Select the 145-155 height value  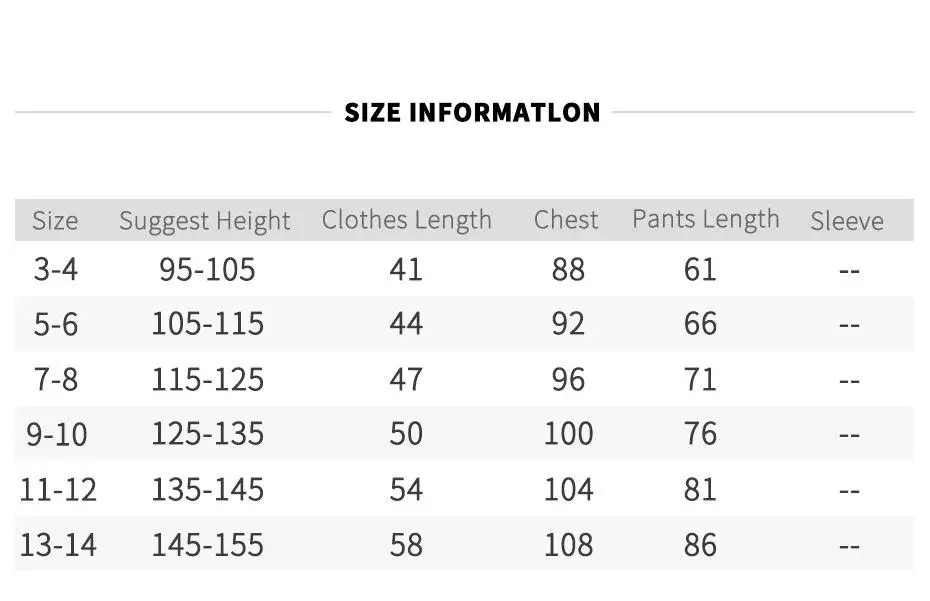pyautogui.click(x=207, y=544)
